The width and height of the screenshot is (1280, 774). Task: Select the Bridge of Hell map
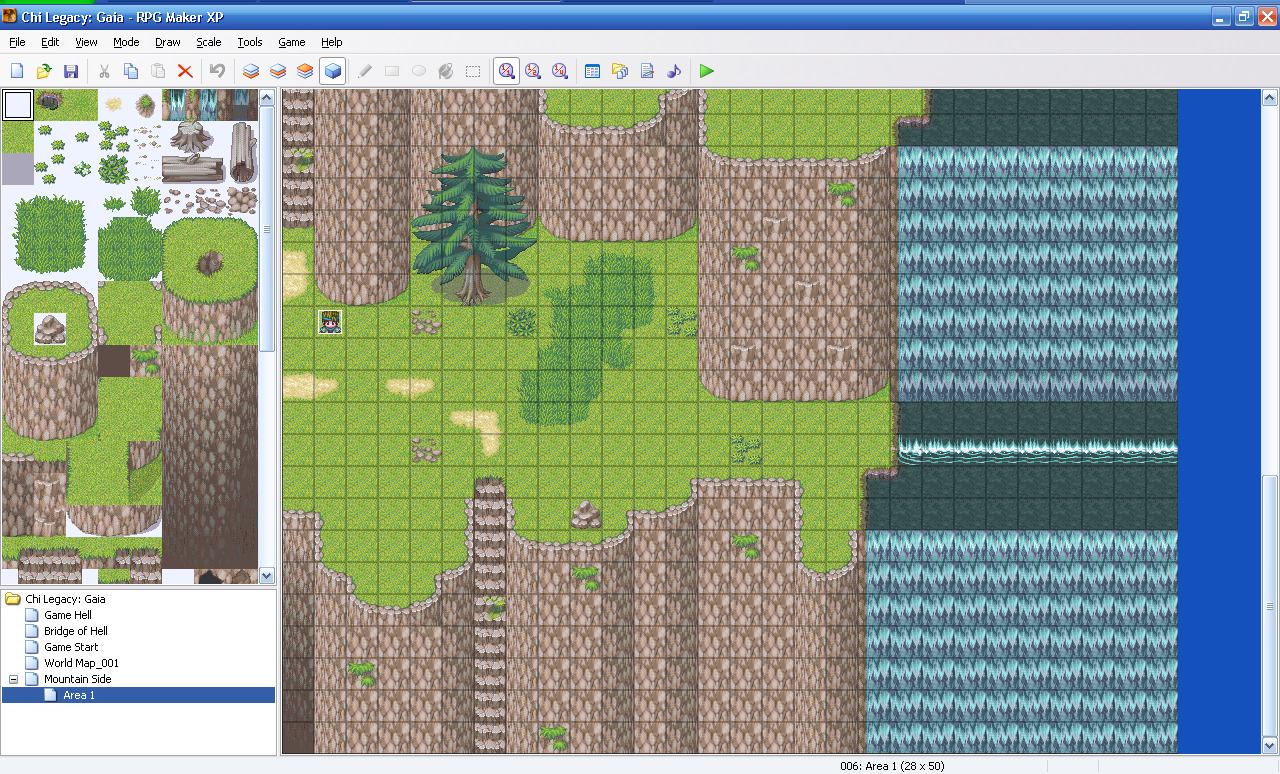click(76, 631)
